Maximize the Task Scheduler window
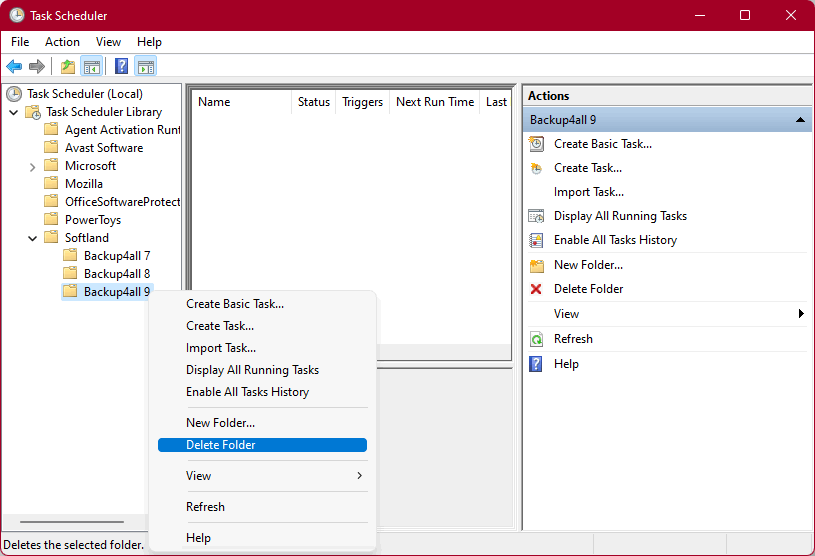This screenshot has width=815, height=556. (x=745, y=15)
